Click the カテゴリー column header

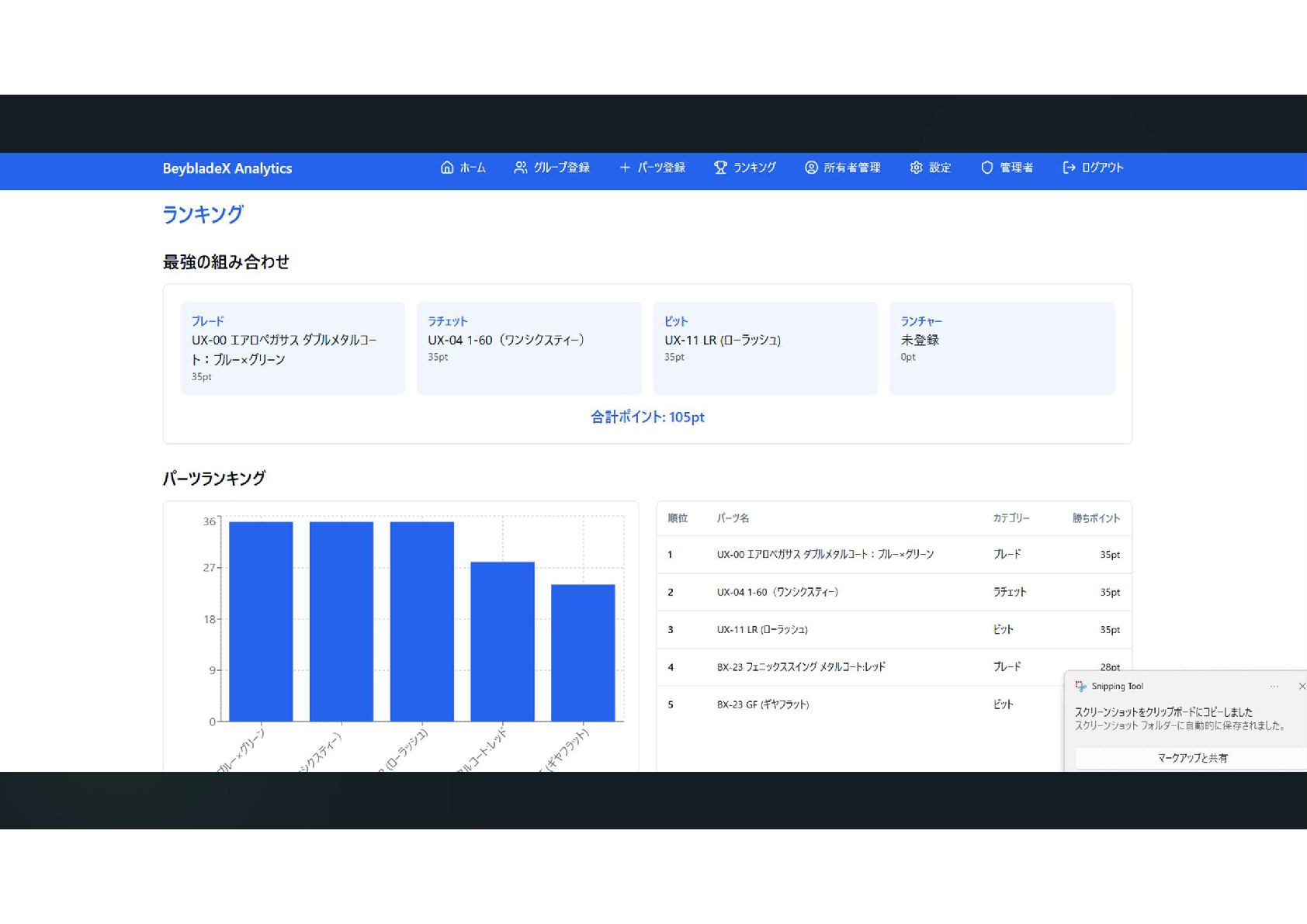click(1011, 518)
